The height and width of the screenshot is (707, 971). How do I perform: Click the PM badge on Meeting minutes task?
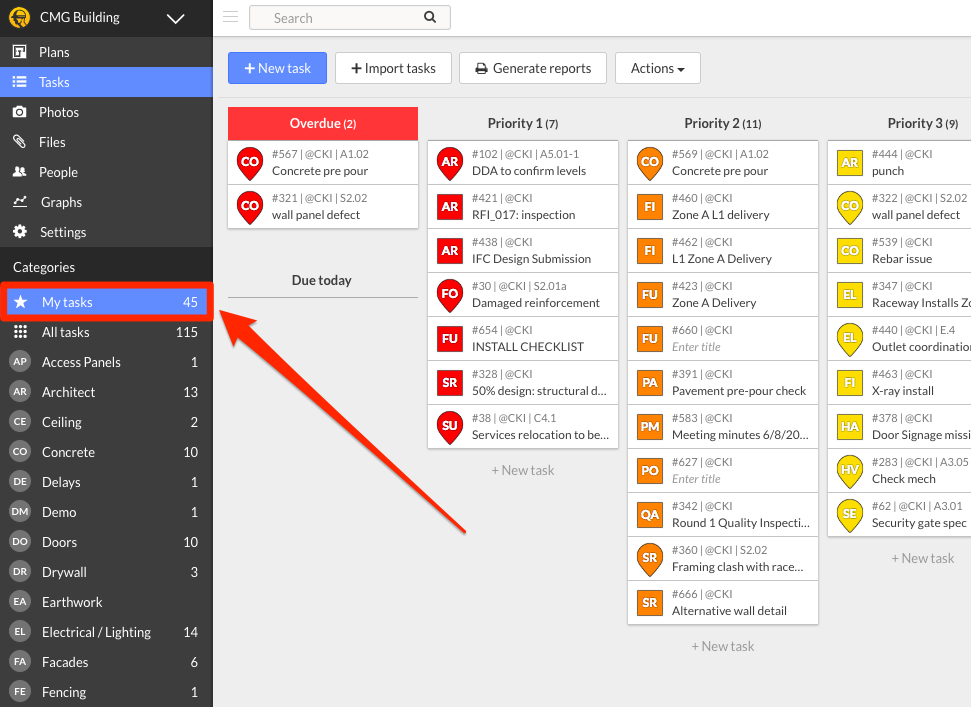click(x=650, y=427)
